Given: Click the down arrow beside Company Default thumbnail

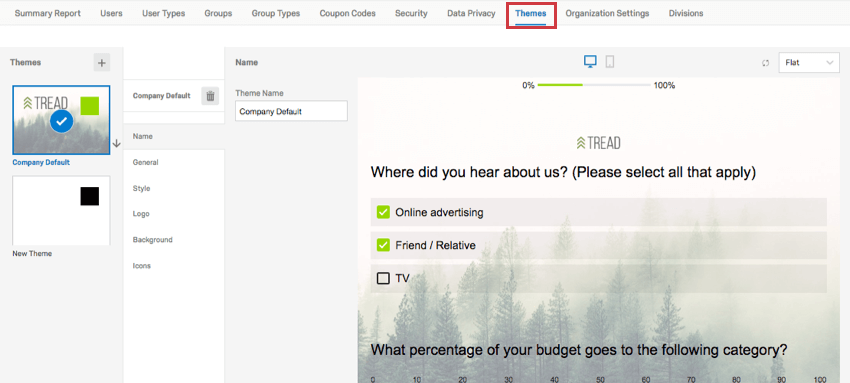Looking at the screenshot, I should pyautogui.click(x=117, y=144).
